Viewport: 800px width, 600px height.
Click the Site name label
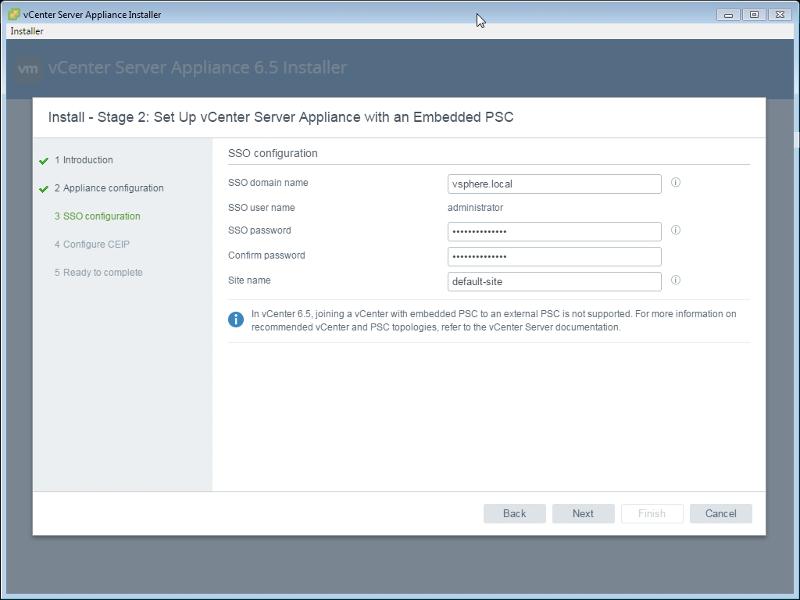point(249,280)
